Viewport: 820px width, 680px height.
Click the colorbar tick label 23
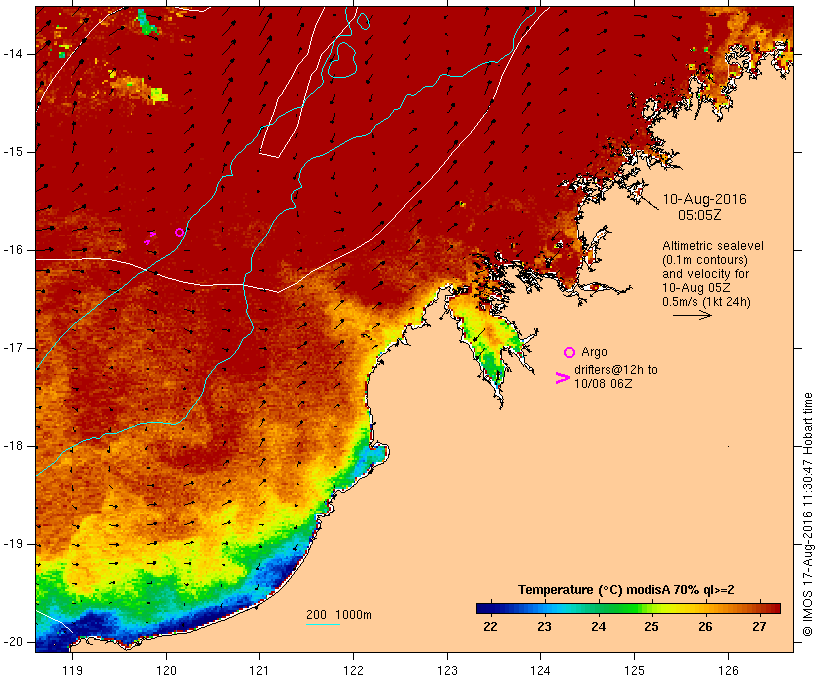pos(544,627)
